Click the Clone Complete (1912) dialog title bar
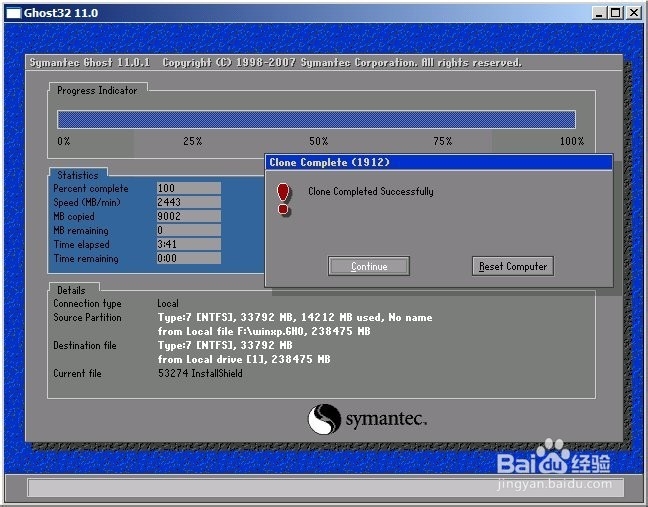Image resolution: width=648 pixels, height=507 pixels. click(438, 162)
